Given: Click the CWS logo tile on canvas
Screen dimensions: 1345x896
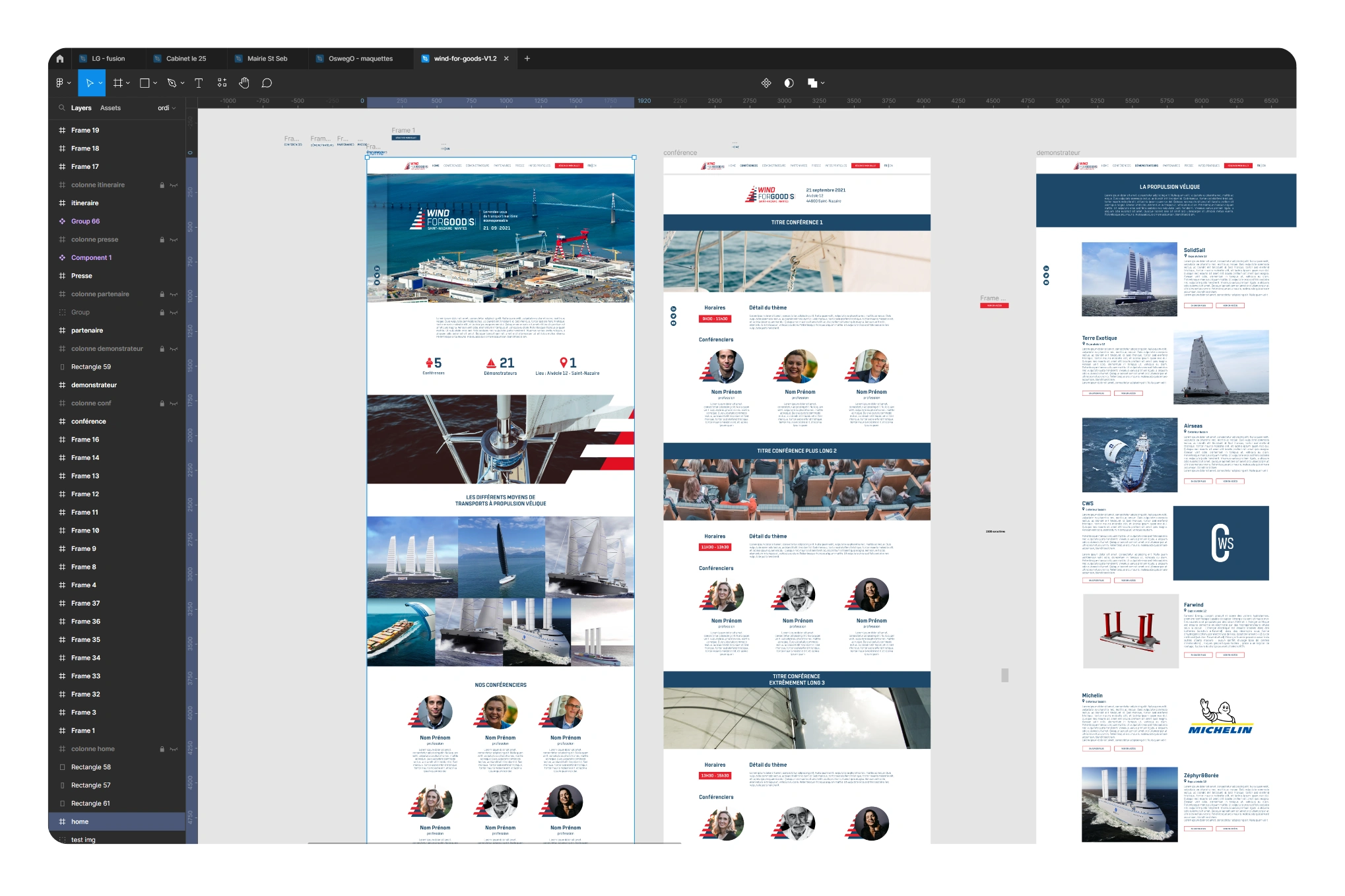Looking at the screenshot, I should click(x=1221, y=543).
